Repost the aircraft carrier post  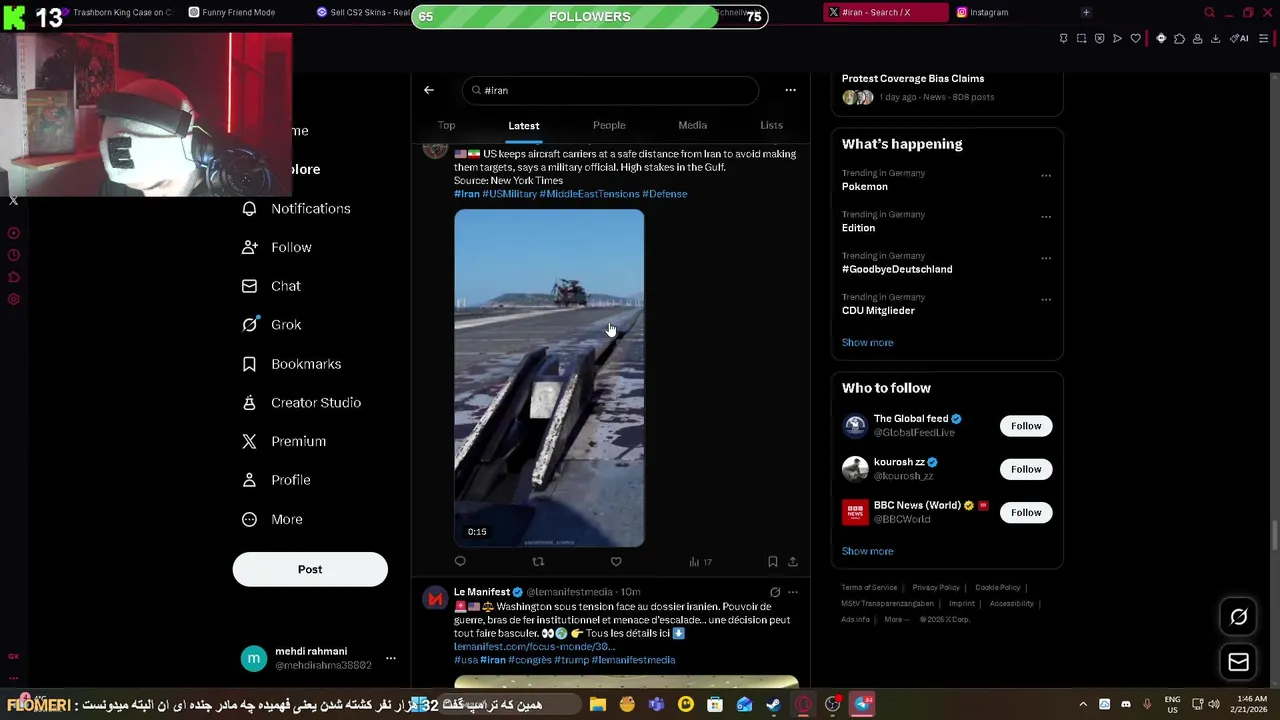coord(538,562)
